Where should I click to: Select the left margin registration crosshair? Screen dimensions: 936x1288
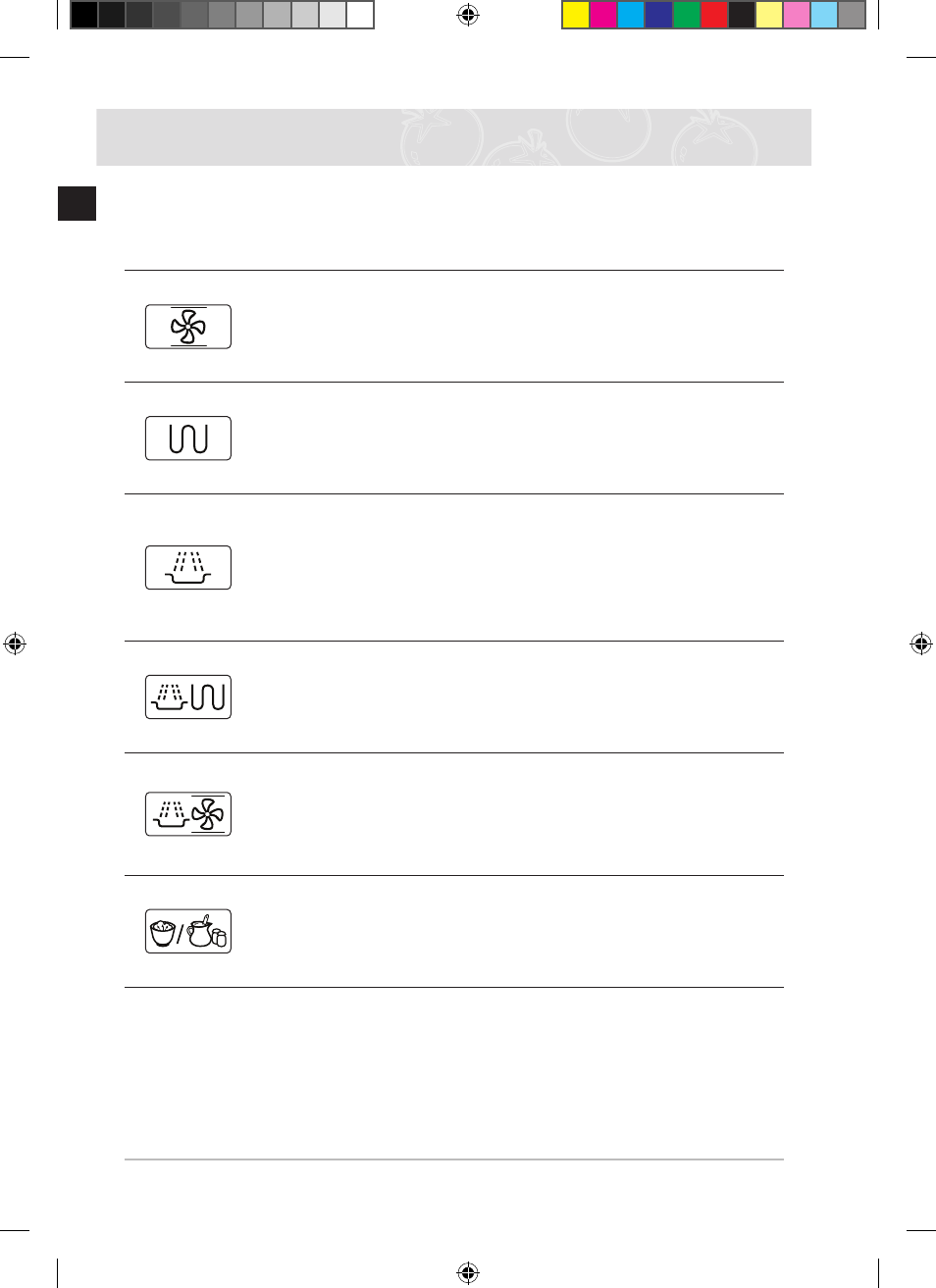coord(15,644)
